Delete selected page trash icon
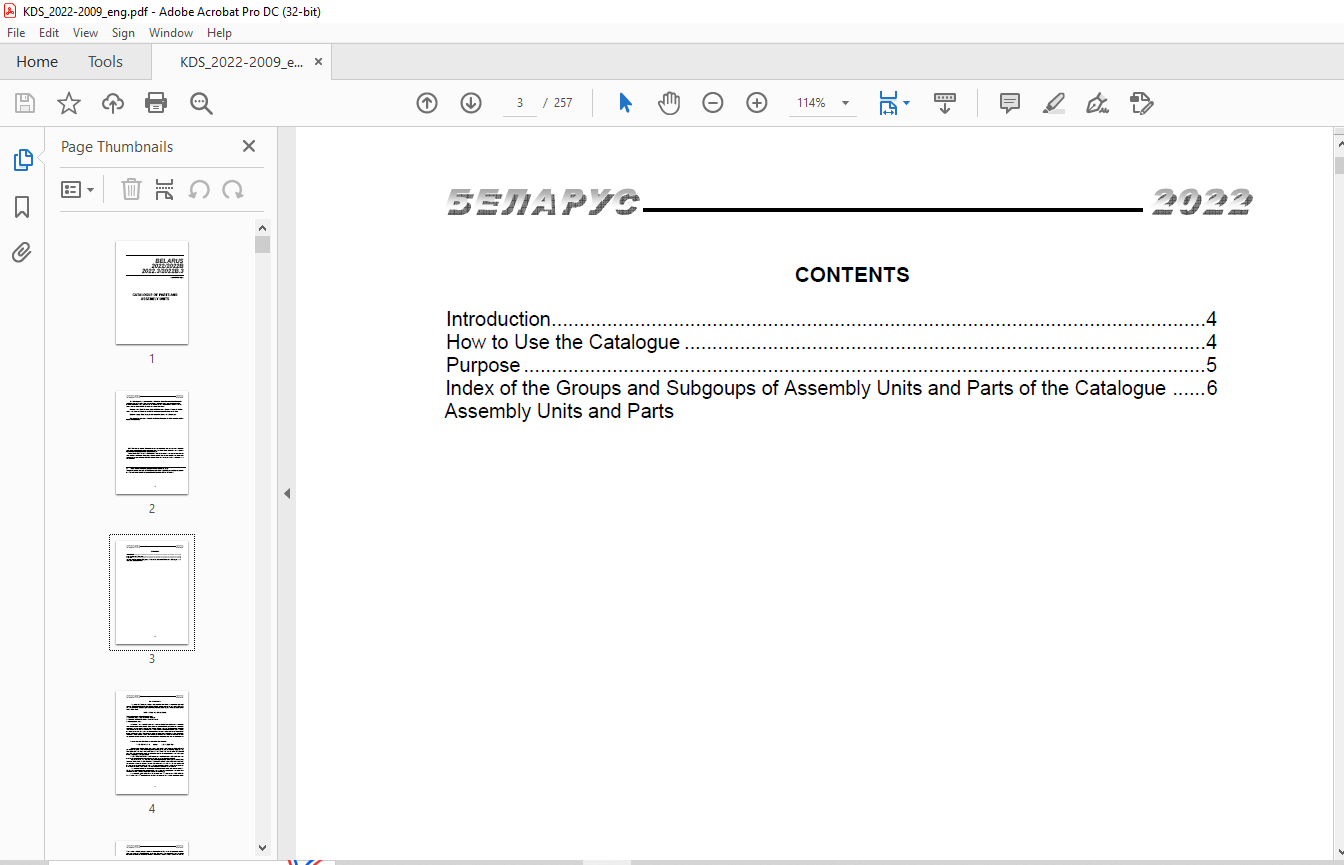This screenshot has height=865, width=1344. (x=131, y=189)
